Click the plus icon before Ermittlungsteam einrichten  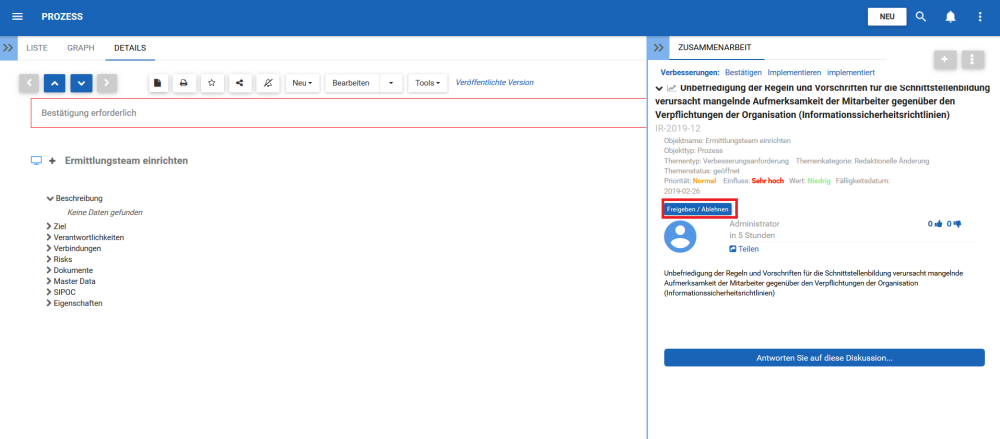tap(53, 161)
